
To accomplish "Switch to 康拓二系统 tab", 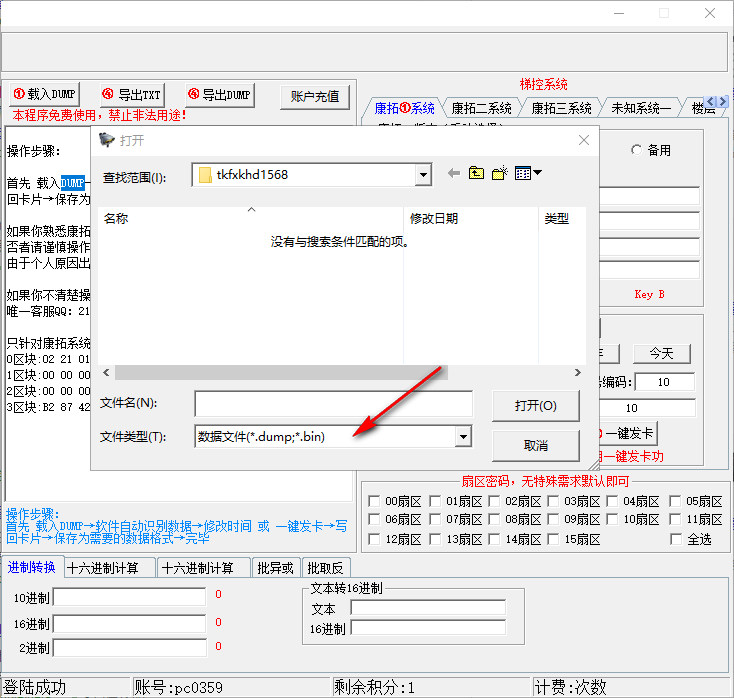I will click(481, 109).
